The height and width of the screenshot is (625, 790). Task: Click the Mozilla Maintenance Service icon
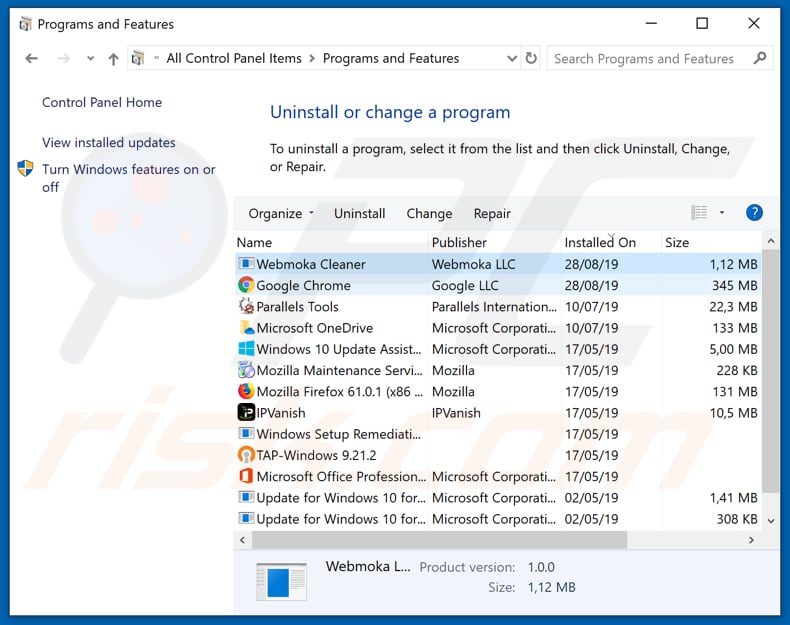(246, 370)
